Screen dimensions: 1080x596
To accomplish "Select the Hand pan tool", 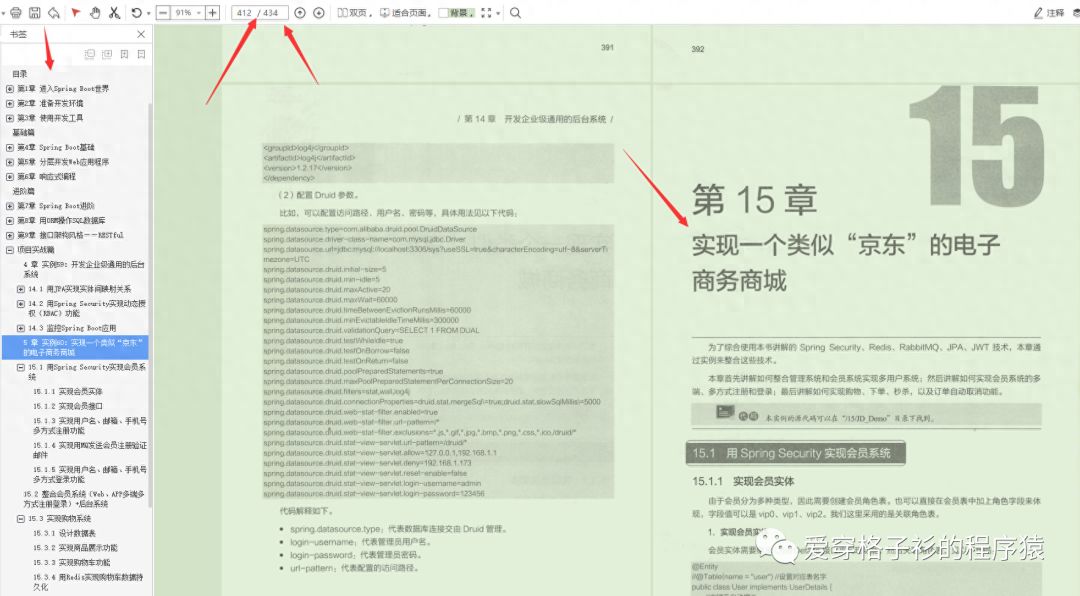I will click(x=95, y=12).
